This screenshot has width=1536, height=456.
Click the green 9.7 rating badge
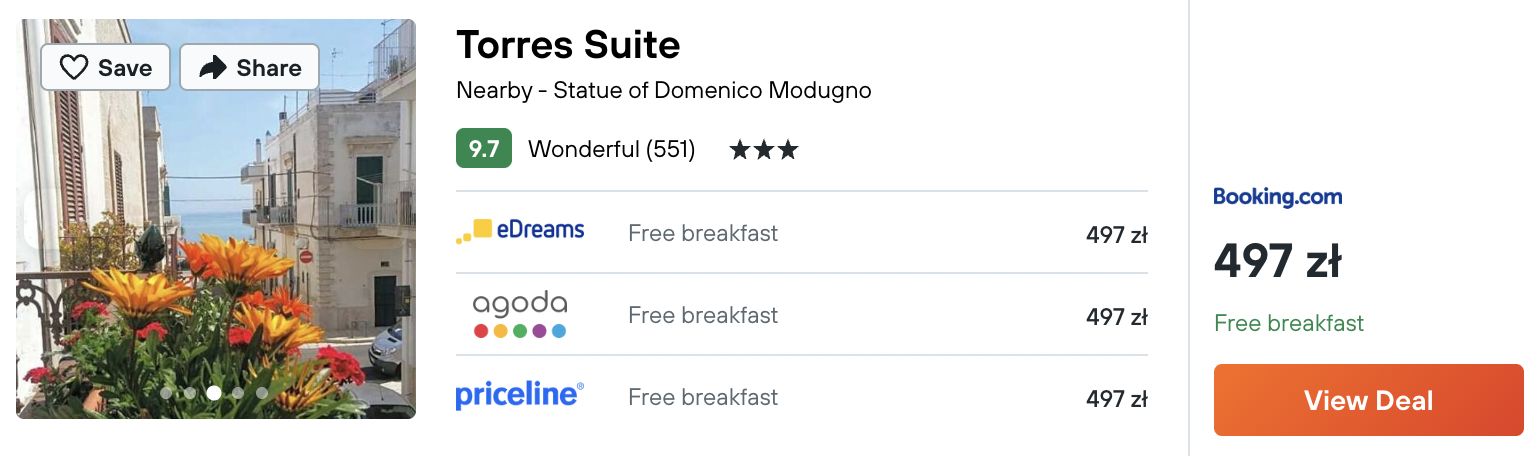(x=484, y=149)
